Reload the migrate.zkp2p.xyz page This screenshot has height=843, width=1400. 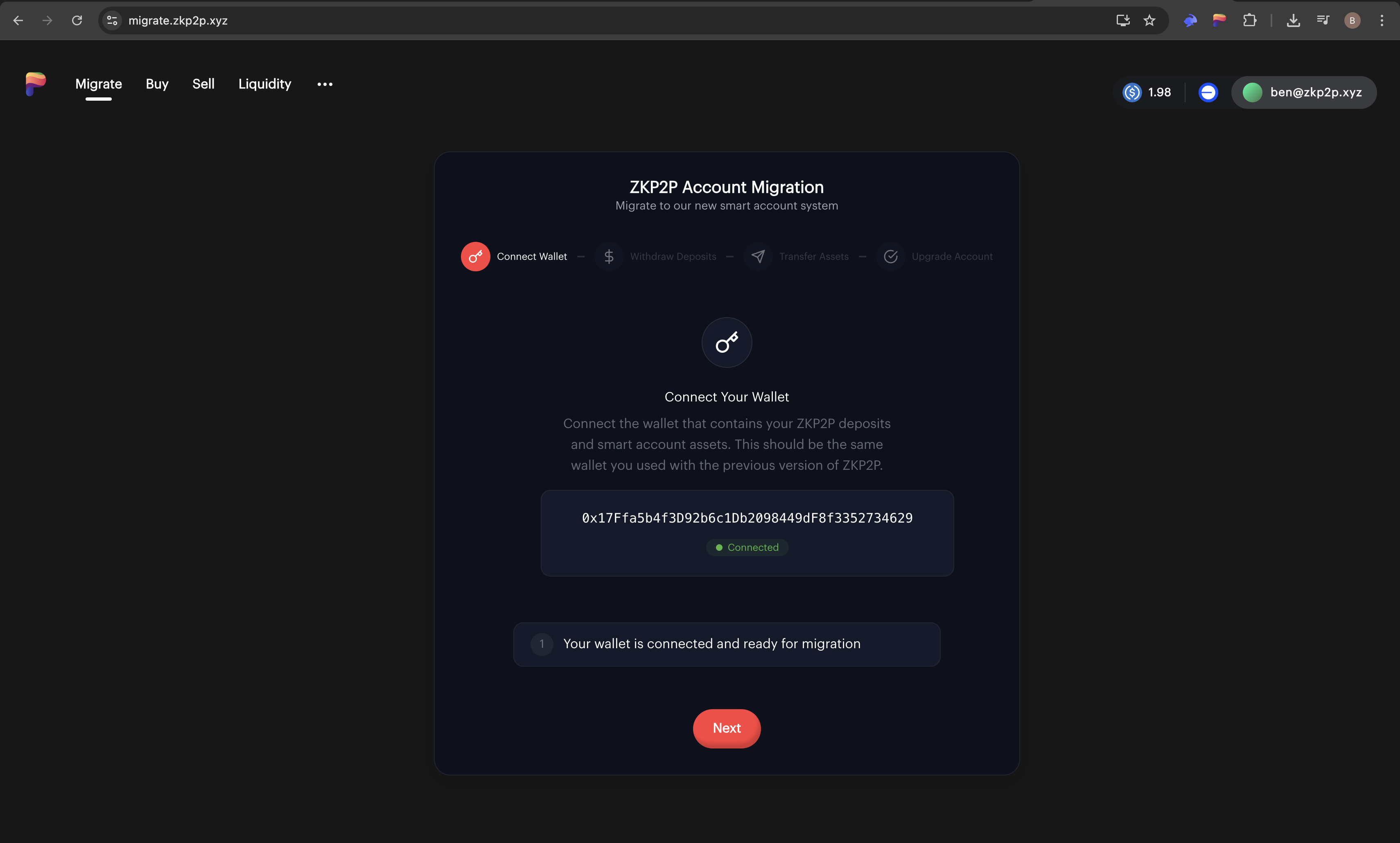click(x=77, y=20)
